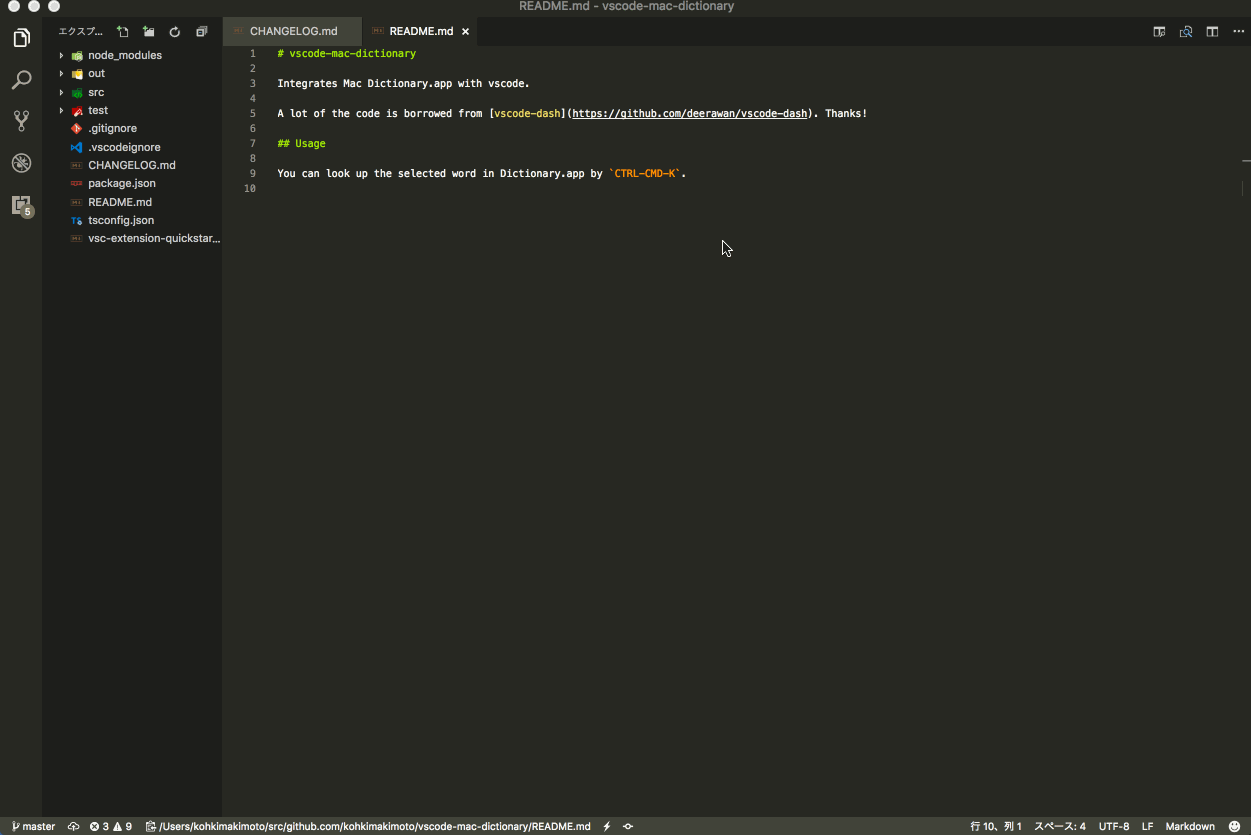The image size is (1251, 835).
Task: Change file encoding UTF-8
Action: tap(1114, 826)
